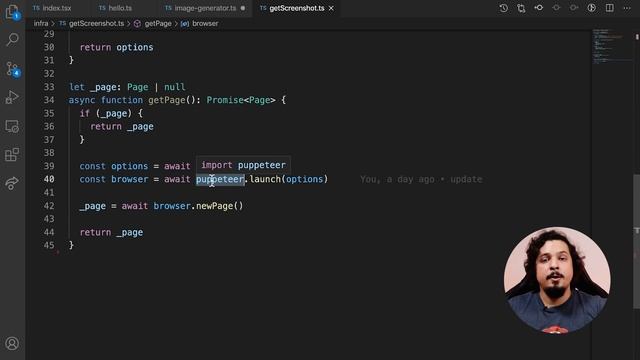Click 'browser' variable declared on line 40
The height and width of the screenshot is (360, 640).
(130, 179)
